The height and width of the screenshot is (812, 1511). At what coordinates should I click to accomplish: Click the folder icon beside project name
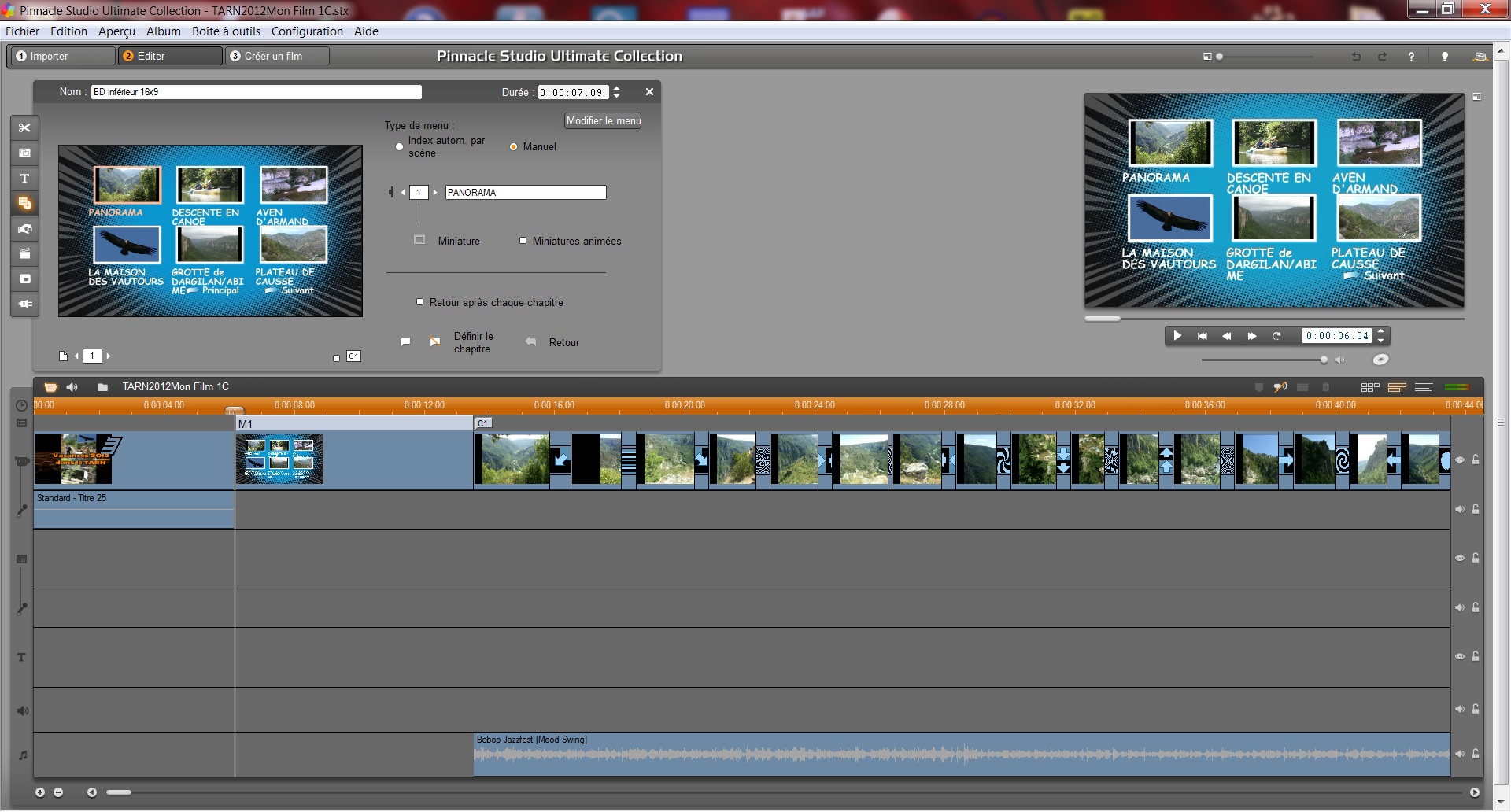102,387
